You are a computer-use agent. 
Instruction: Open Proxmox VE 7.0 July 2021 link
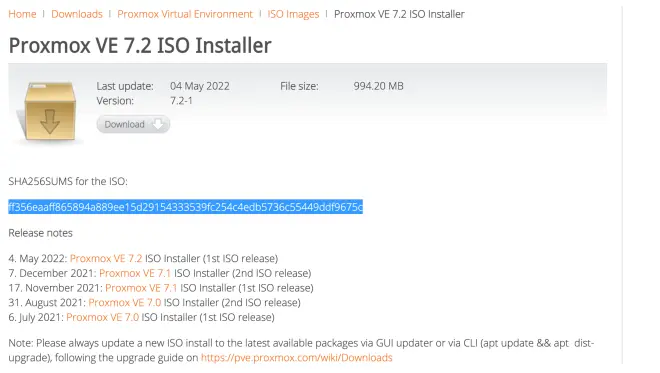tap(102, 317)
